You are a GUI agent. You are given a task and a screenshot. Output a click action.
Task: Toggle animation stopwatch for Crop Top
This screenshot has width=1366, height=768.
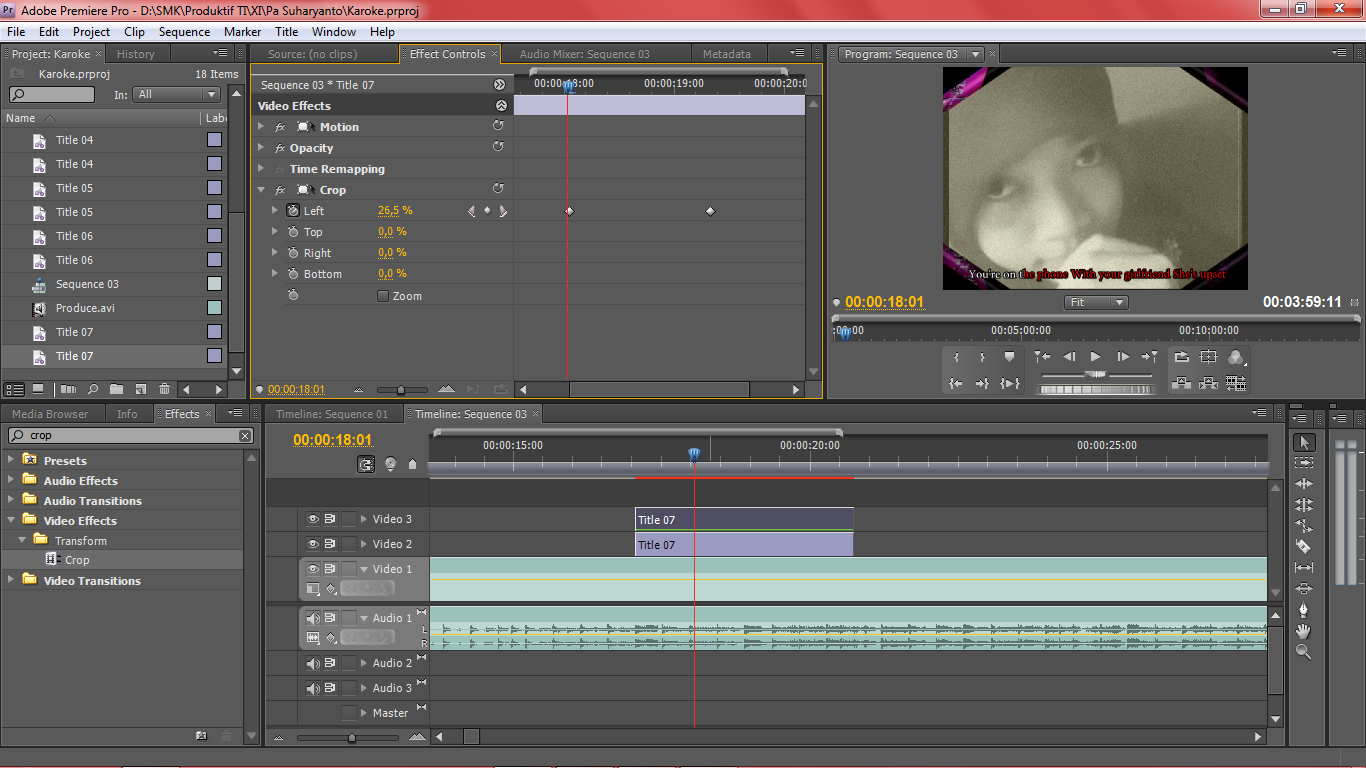[x=293, y=232]
